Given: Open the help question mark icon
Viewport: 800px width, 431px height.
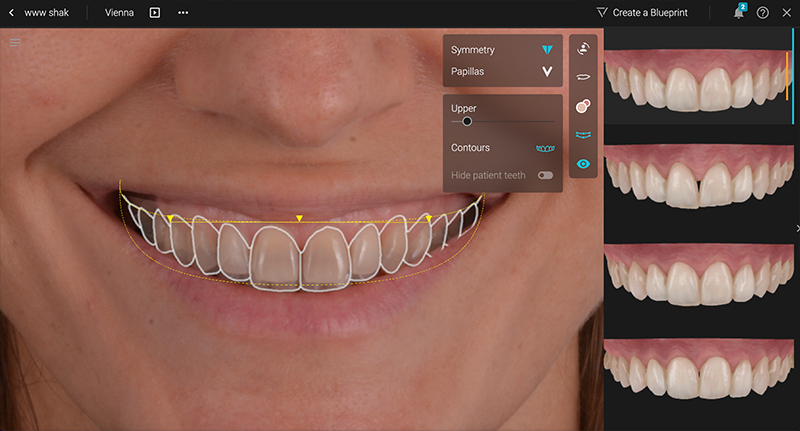Looking at the screenshot, I should pyautogui.click(x=763, y=13).
